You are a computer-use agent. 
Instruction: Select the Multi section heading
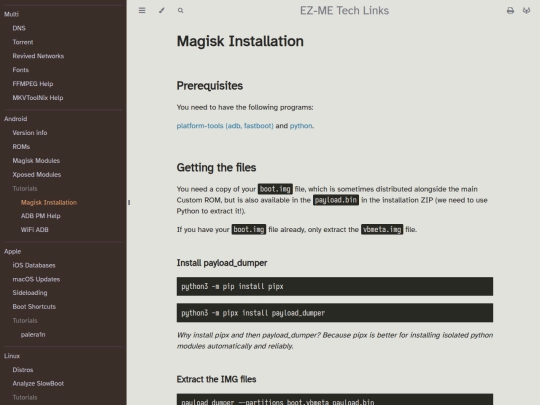pyautogui.click(x=11, y=14)
